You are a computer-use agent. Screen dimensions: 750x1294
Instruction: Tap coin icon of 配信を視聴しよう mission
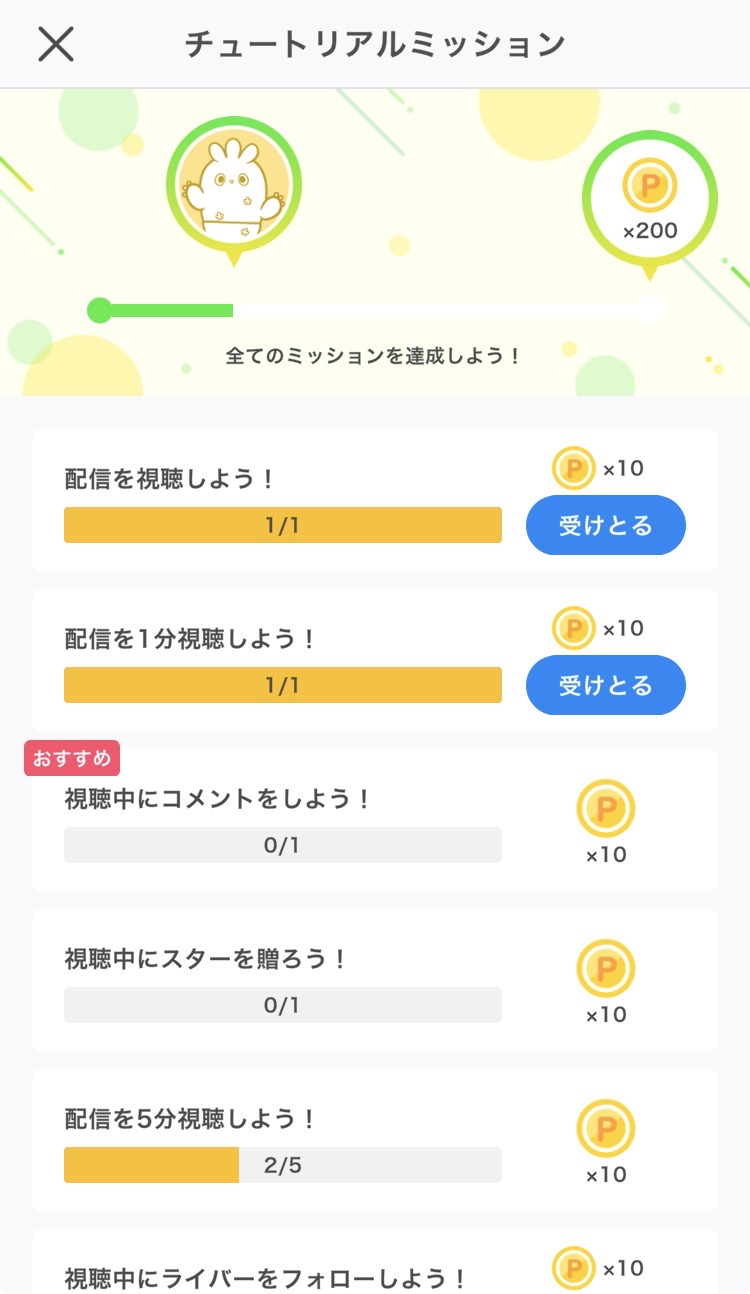[573, 468]
